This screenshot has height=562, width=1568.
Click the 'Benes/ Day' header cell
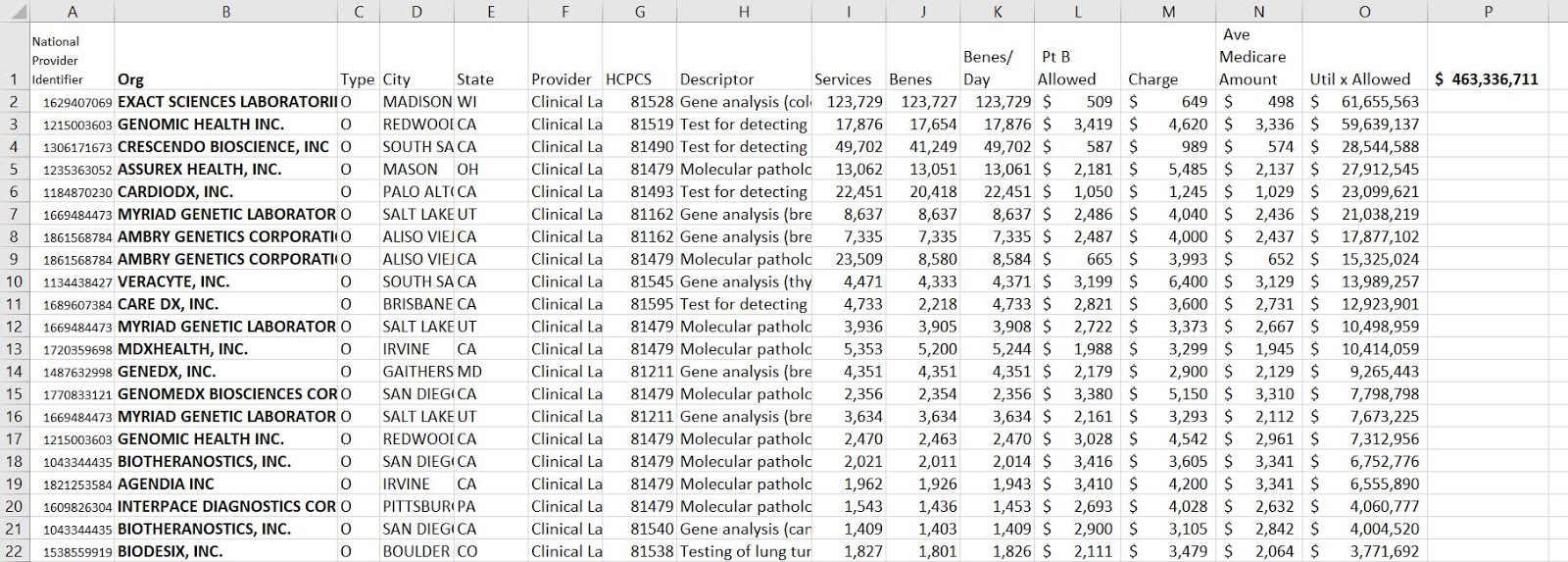tap(998, 57)
